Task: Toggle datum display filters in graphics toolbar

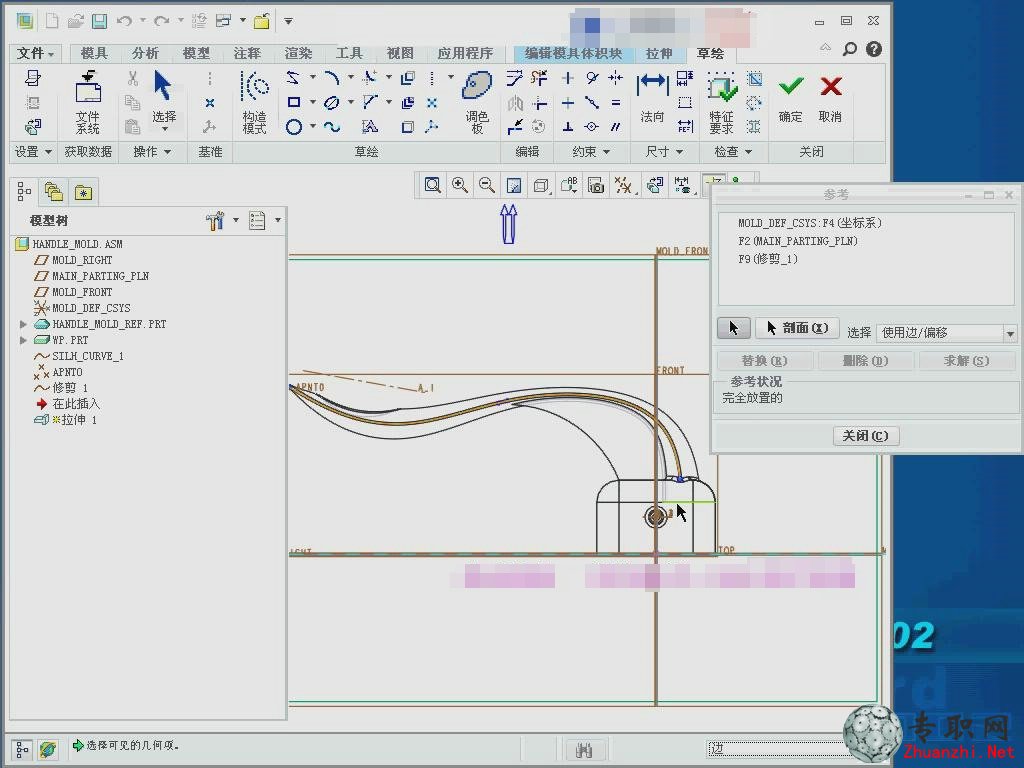Action: point(623,185)
